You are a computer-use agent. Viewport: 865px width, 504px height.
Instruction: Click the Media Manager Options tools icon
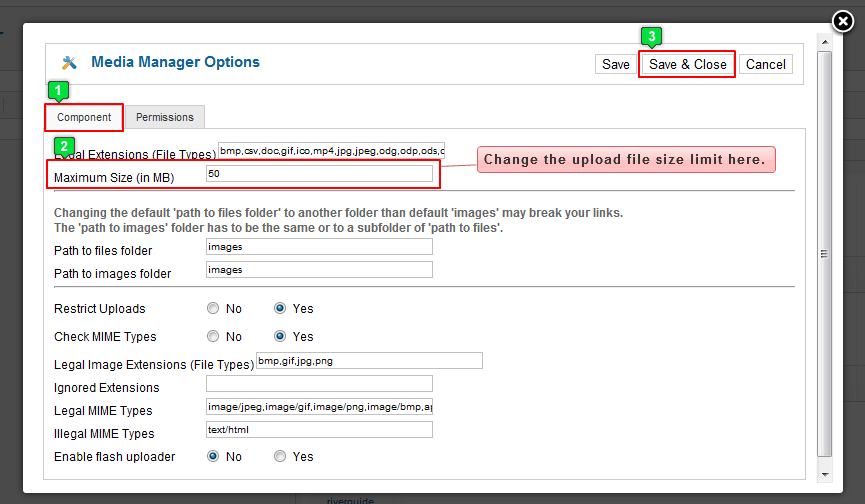pos(69,63)
